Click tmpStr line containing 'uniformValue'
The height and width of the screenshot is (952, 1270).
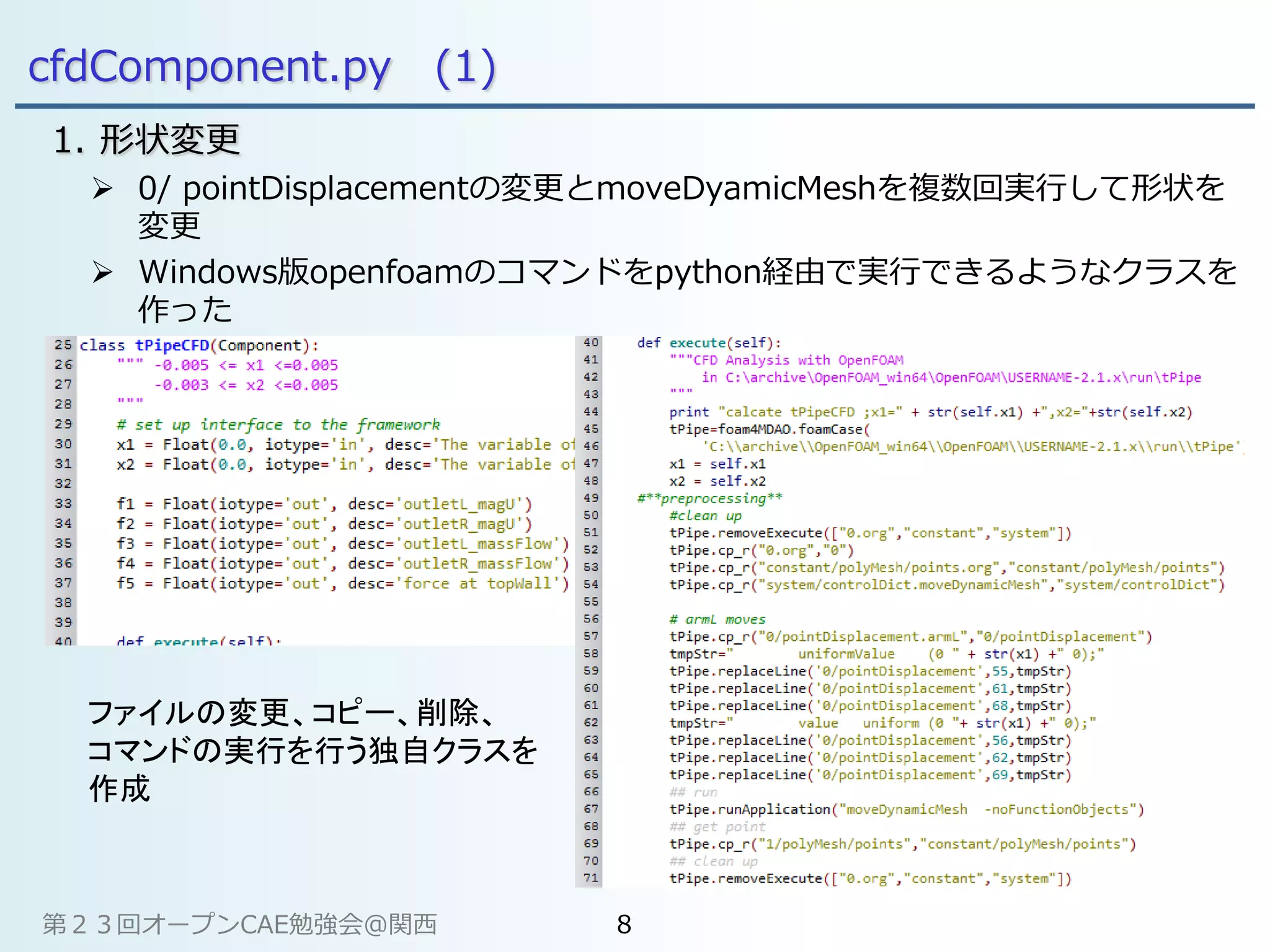pyautogui.click(x=887, y=654)
